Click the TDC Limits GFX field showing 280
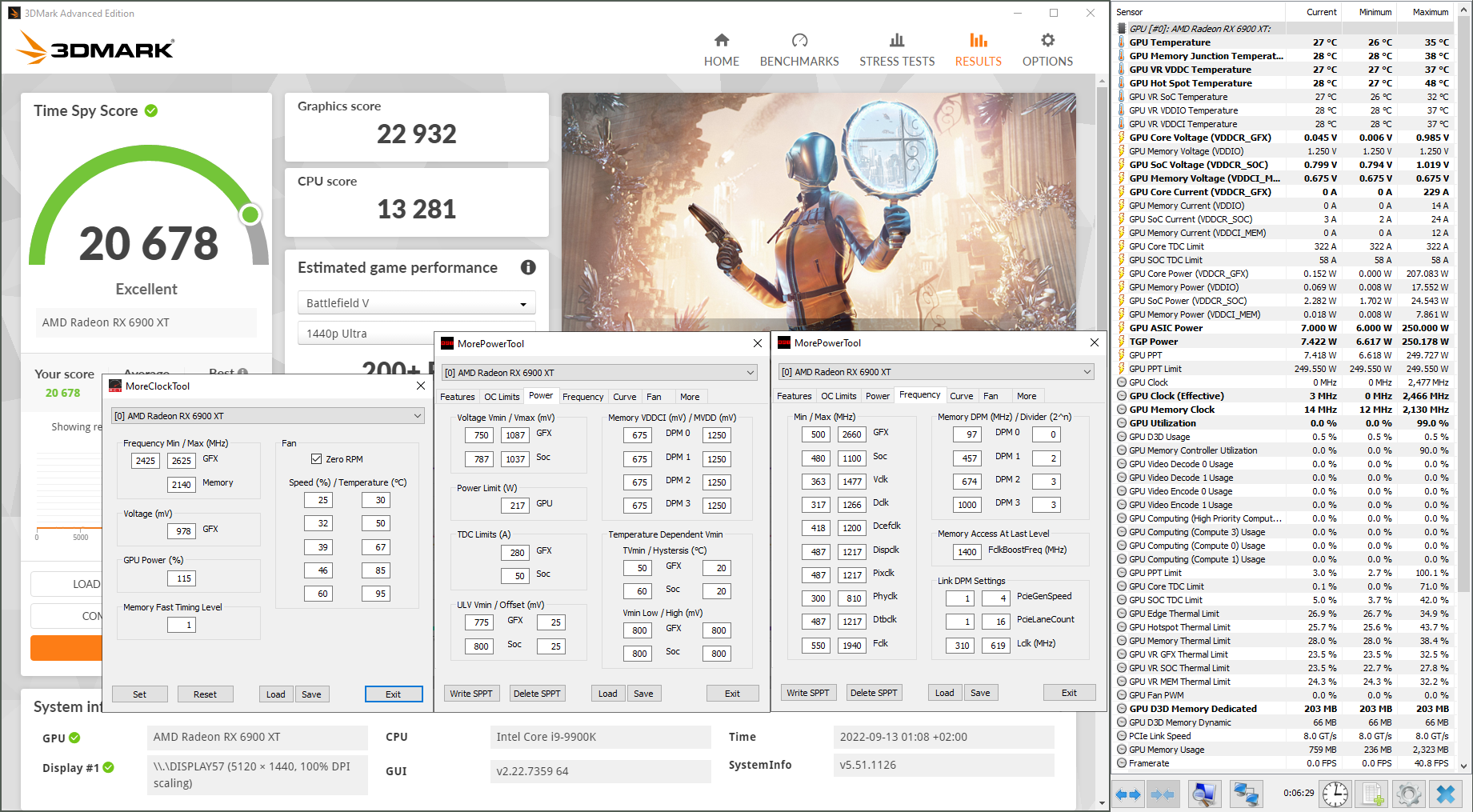 515,553
